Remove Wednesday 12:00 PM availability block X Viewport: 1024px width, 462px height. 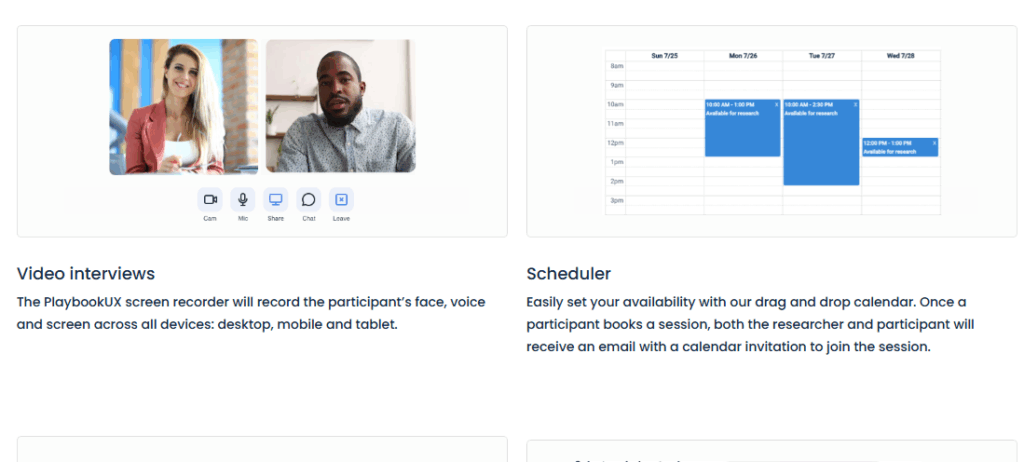click(934, 143)
